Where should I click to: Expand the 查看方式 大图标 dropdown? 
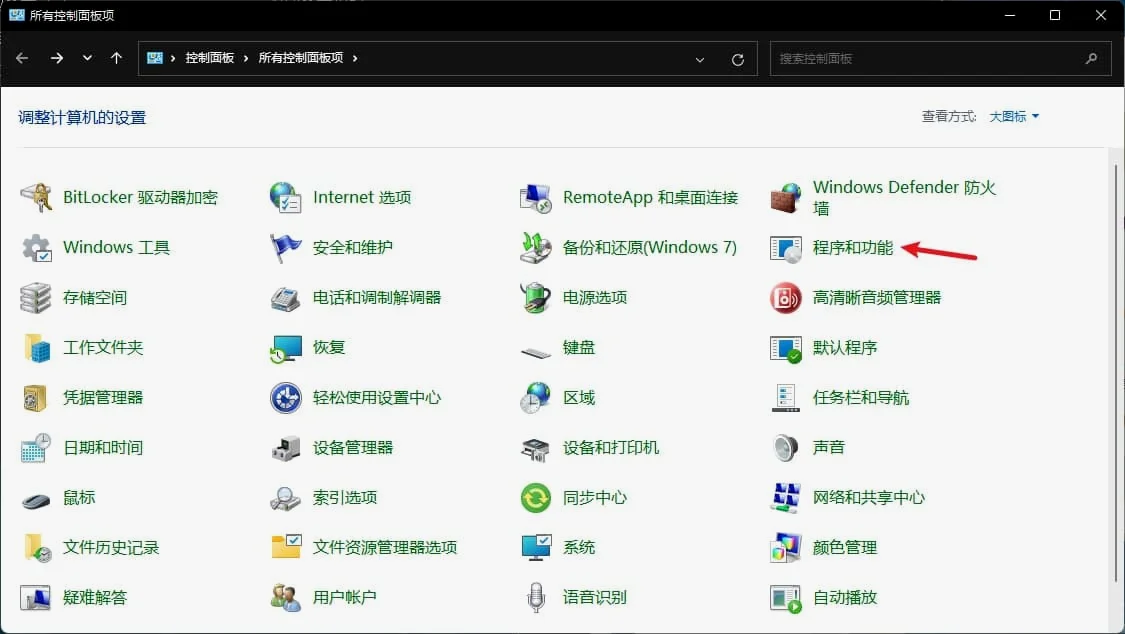click(1014, 116)
